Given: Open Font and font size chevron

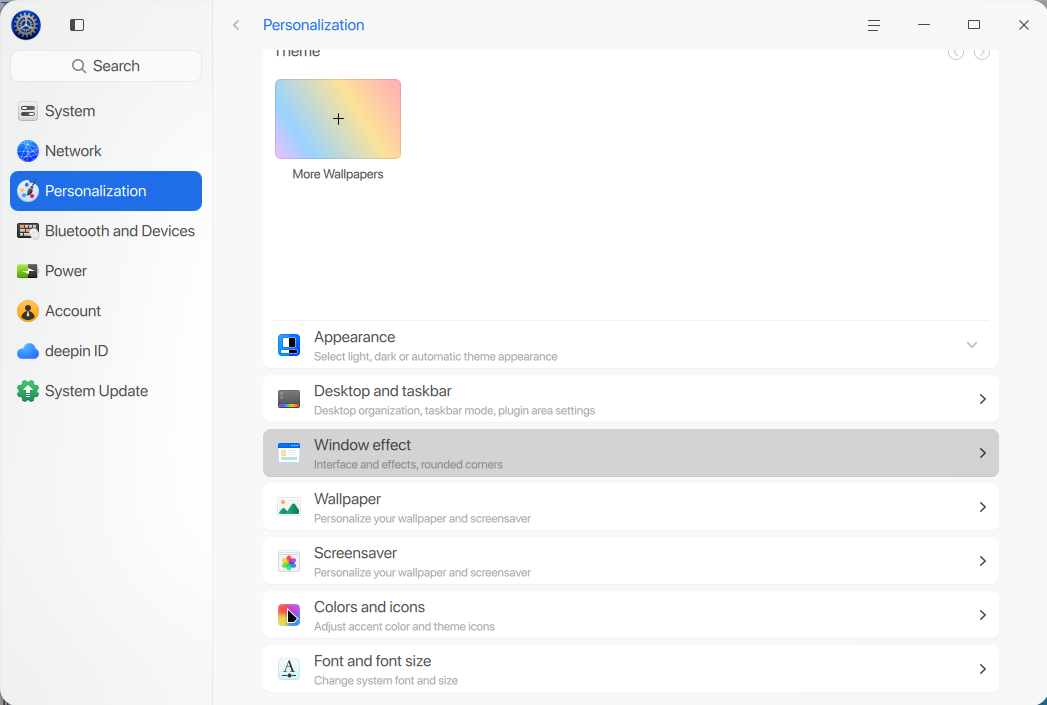Looking at the screenshot, I should (982, 670).
